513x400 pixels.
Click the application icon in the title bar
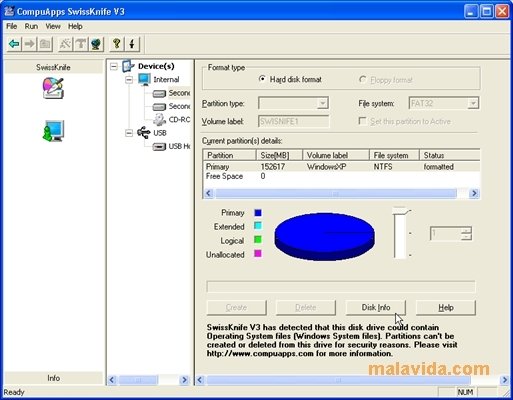click(x=9, y=11)
